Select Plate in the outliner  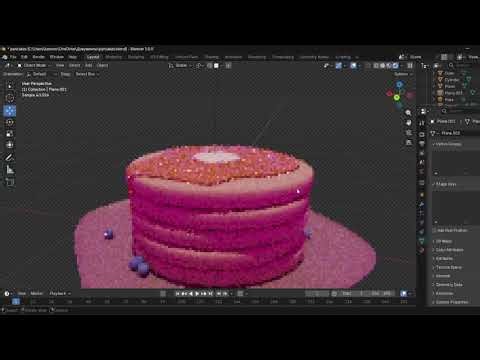[449, 100]
